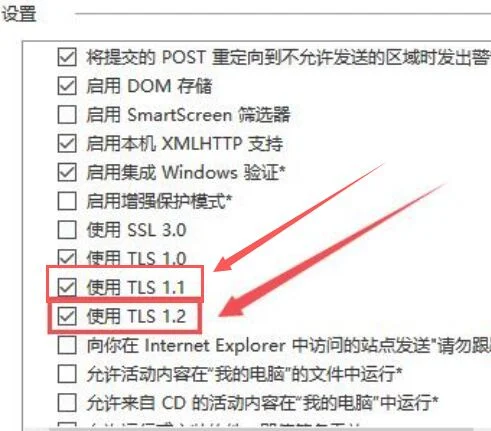
Task: Disable the 启用 DOM 存储 checkbox
Action: coord(67,86)
